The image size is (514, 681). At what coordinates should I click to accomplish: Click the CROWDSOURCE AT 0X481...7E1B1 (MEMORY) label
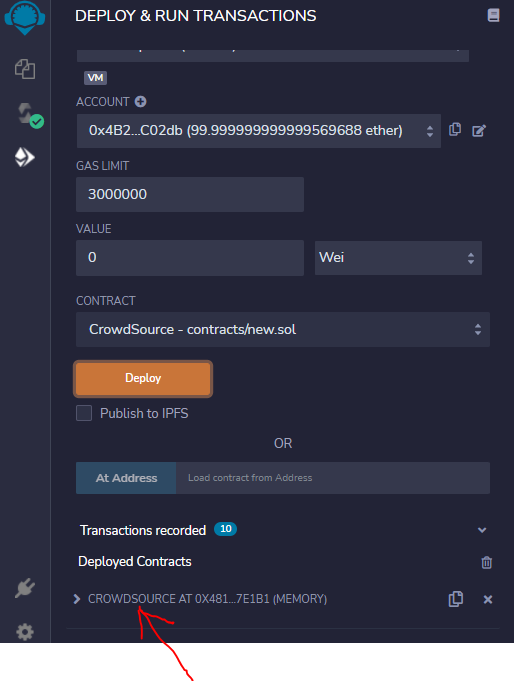[207, 599]
